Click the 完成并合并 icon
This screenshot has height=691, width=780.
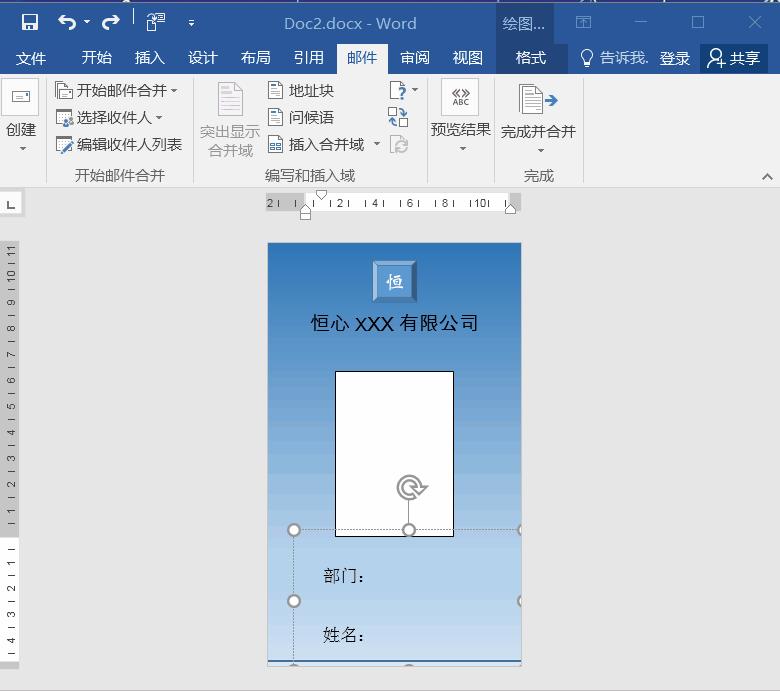[538, 99]
